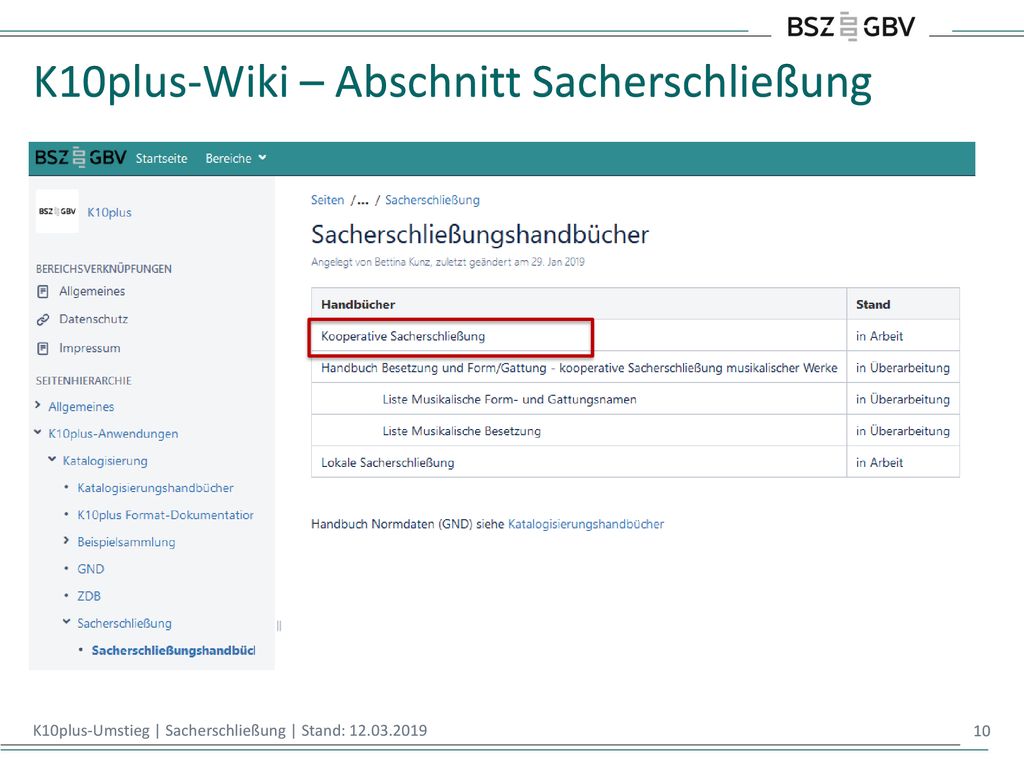Open the ZDB tree page
Viewport: 1024px width, 768px height.
pos(89,596)
